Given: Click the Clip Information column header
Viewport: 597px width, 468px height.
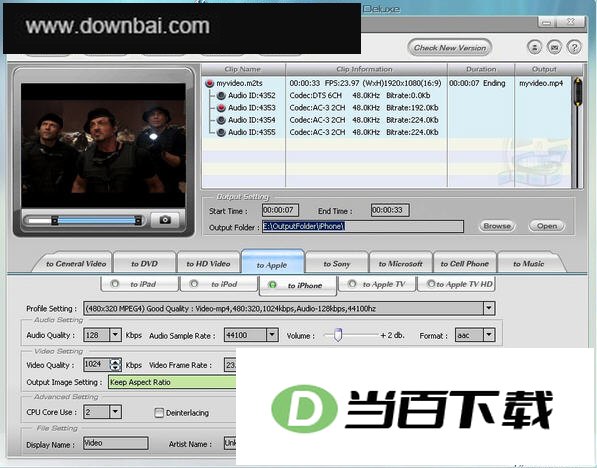Looking at the screenshot, I should pos(366,69).
